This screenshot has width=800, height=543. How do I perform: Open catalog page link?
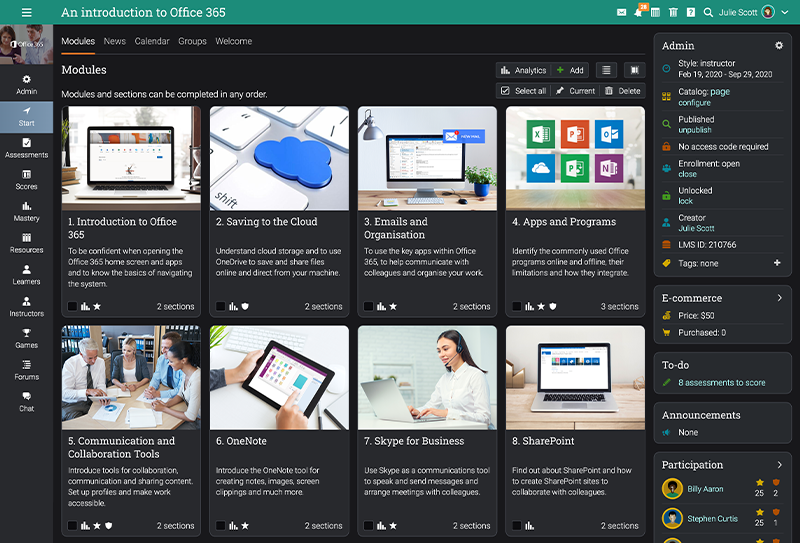720,91
